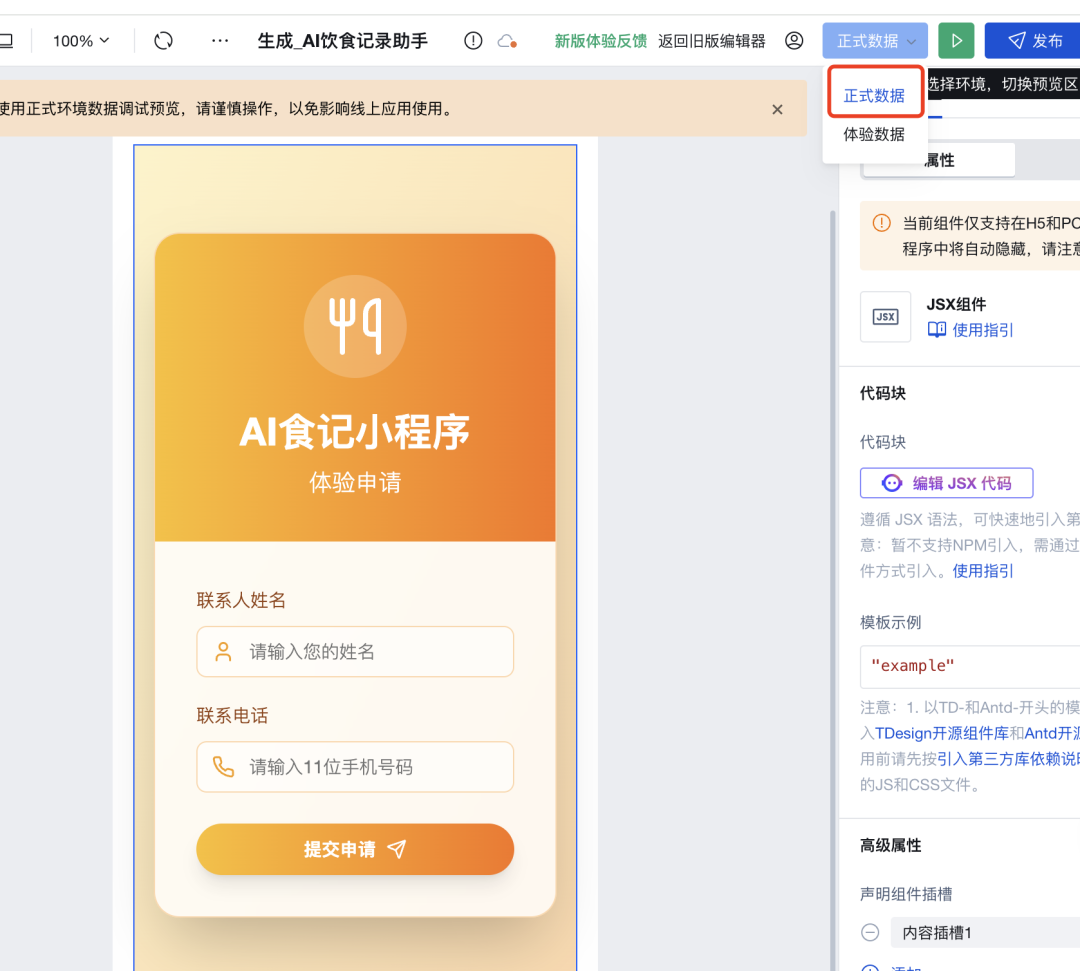
Task: Click the 请输入您的姓名 input field
Action: 355,651
